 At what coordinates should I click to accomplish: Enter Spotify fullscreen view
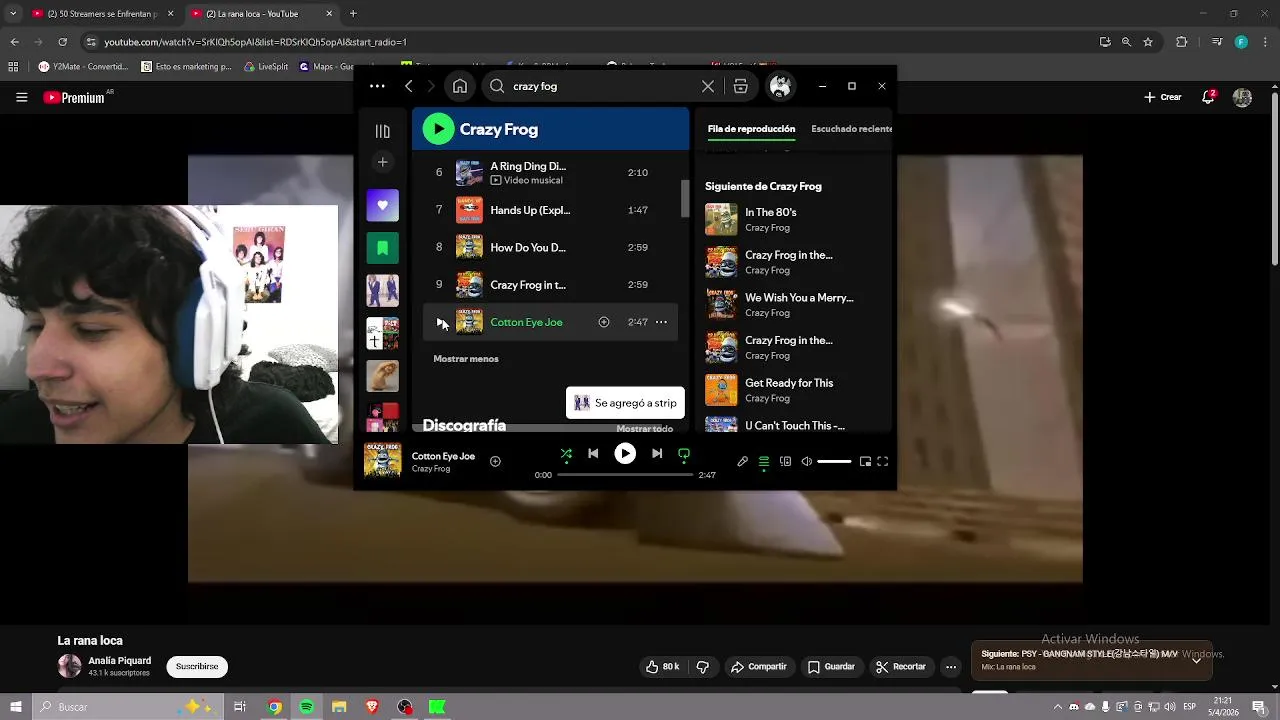pyautogui.click(x=882, y=462)
